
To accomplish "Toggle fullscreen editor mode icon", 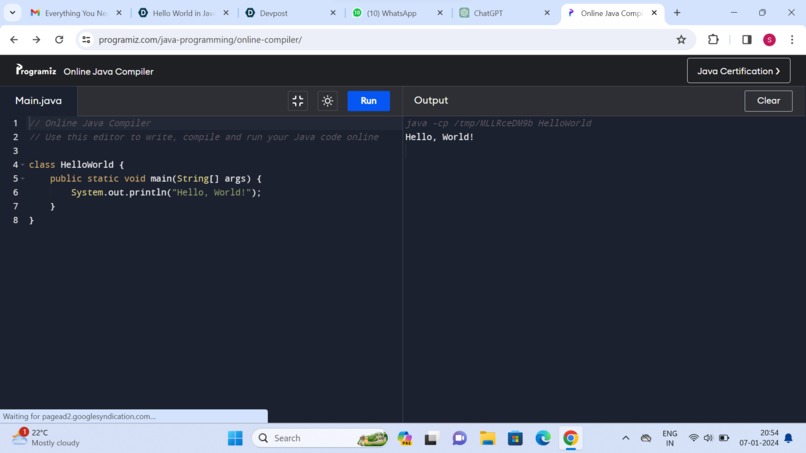I will pos(298,101).
